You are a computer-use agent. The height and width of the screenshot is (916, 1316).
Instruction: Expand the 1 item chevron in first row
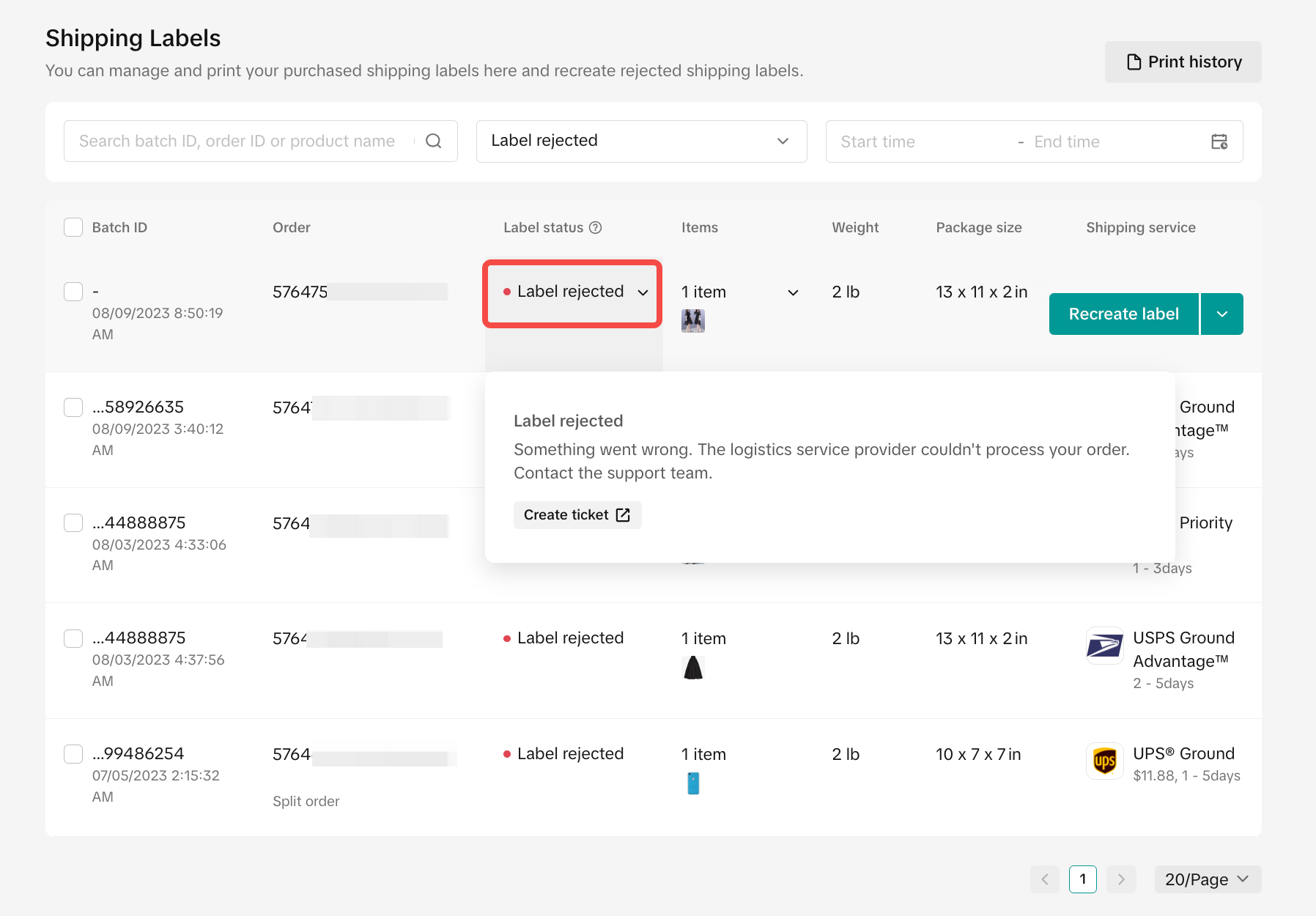point(793,292)
